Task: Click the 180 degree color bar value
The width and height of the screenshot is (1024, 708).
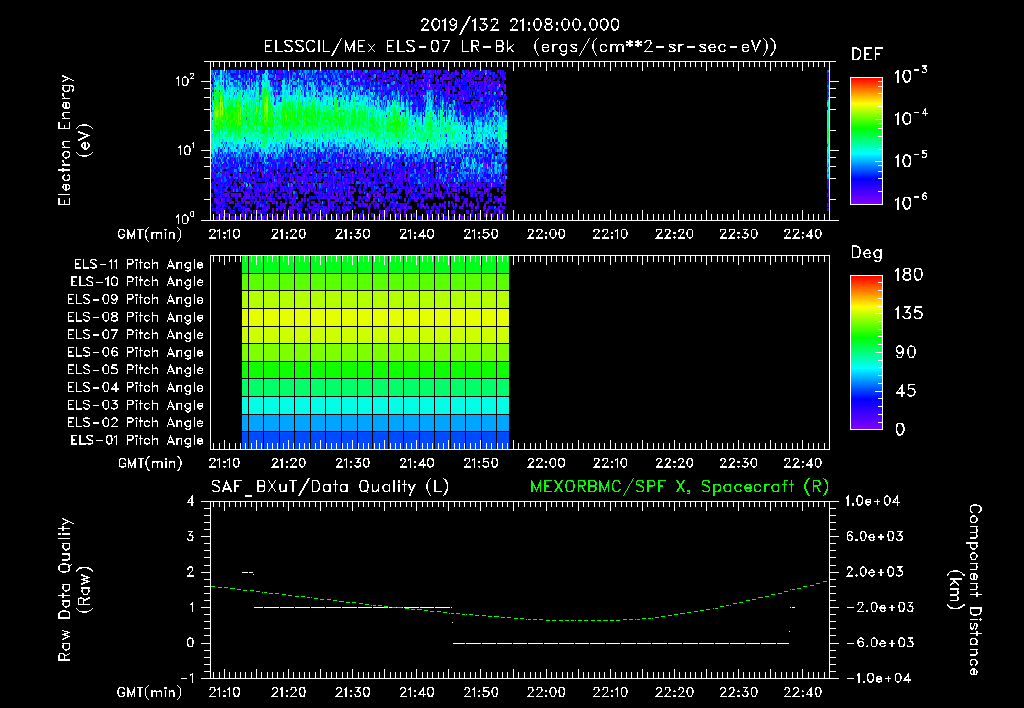Action: 908,275
